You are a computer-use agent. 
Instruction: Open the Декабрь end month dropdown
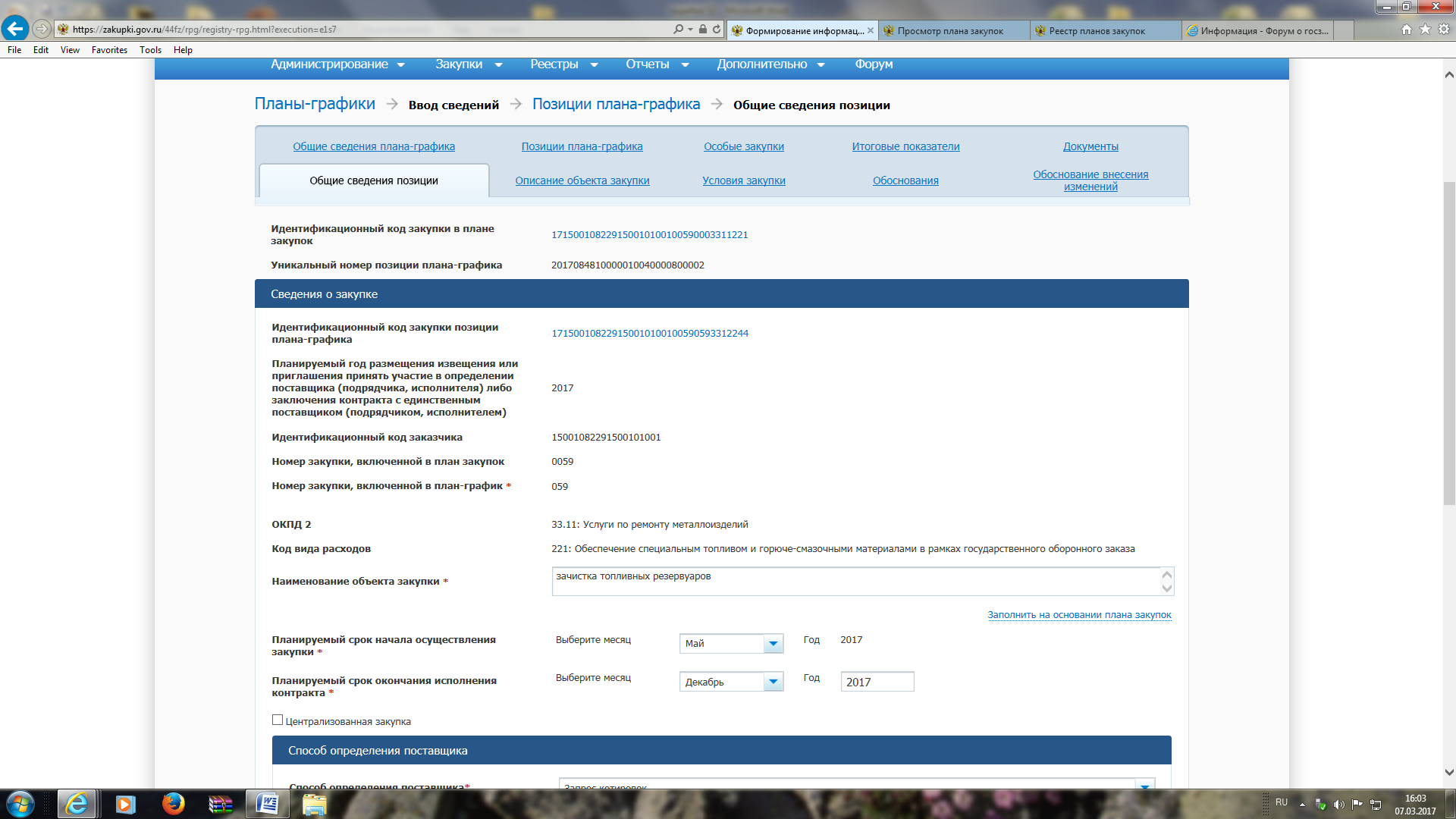point(773,682)
